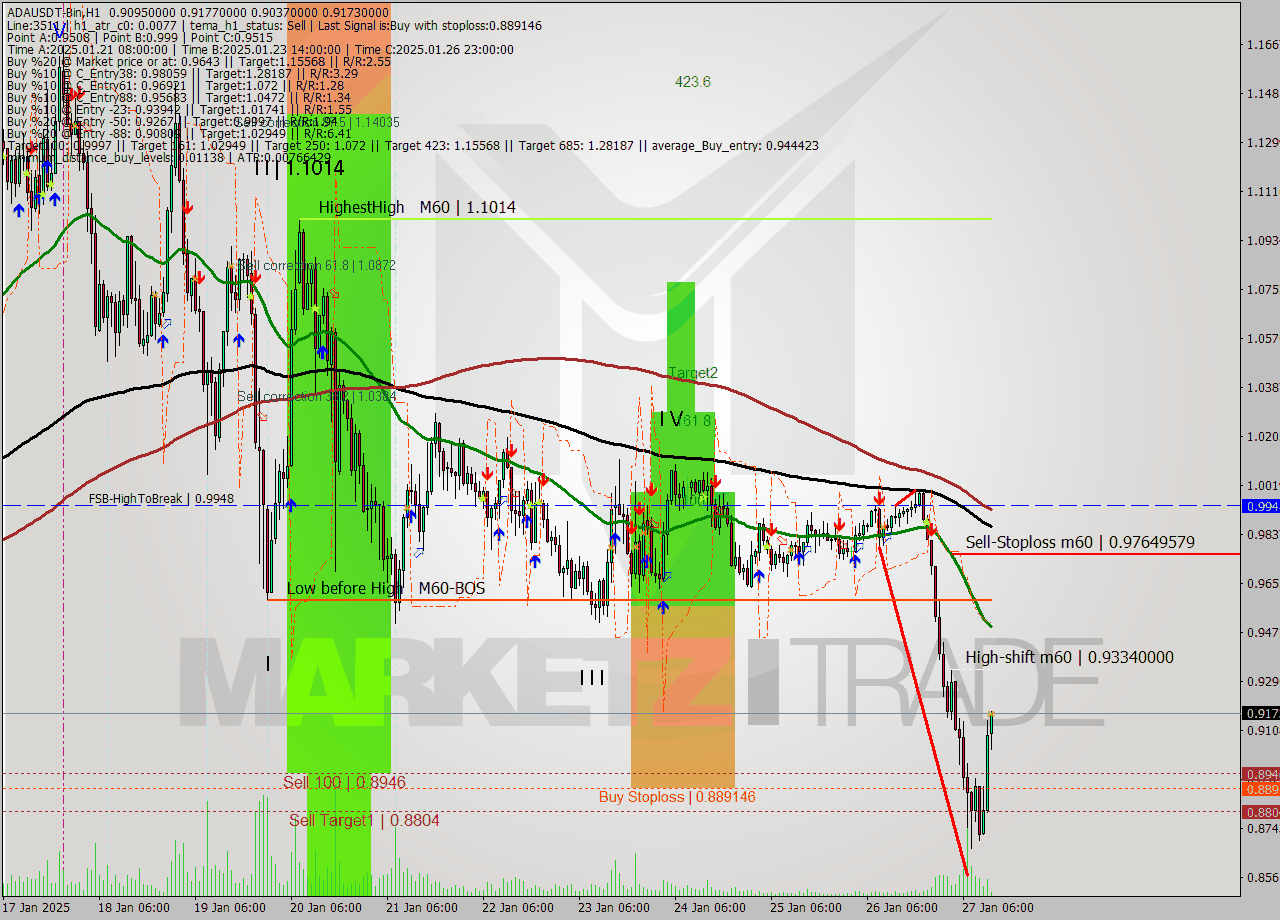Select the Sell-Stoploss m60 | 0.97649579 label
Image resolution: width=1280 pixels, height=920 pixels.
pos(1080,543)
